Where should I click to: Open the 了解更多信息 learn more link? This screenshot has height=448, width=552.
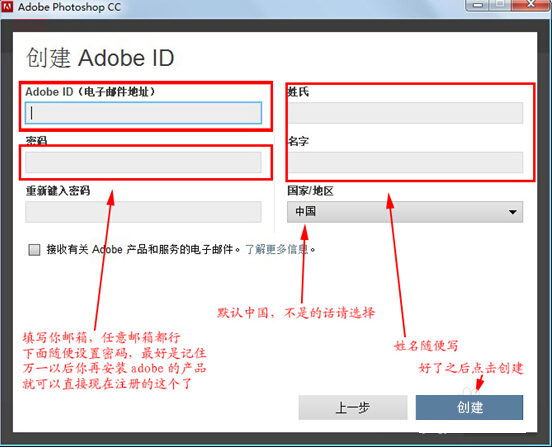click(277, 250)
